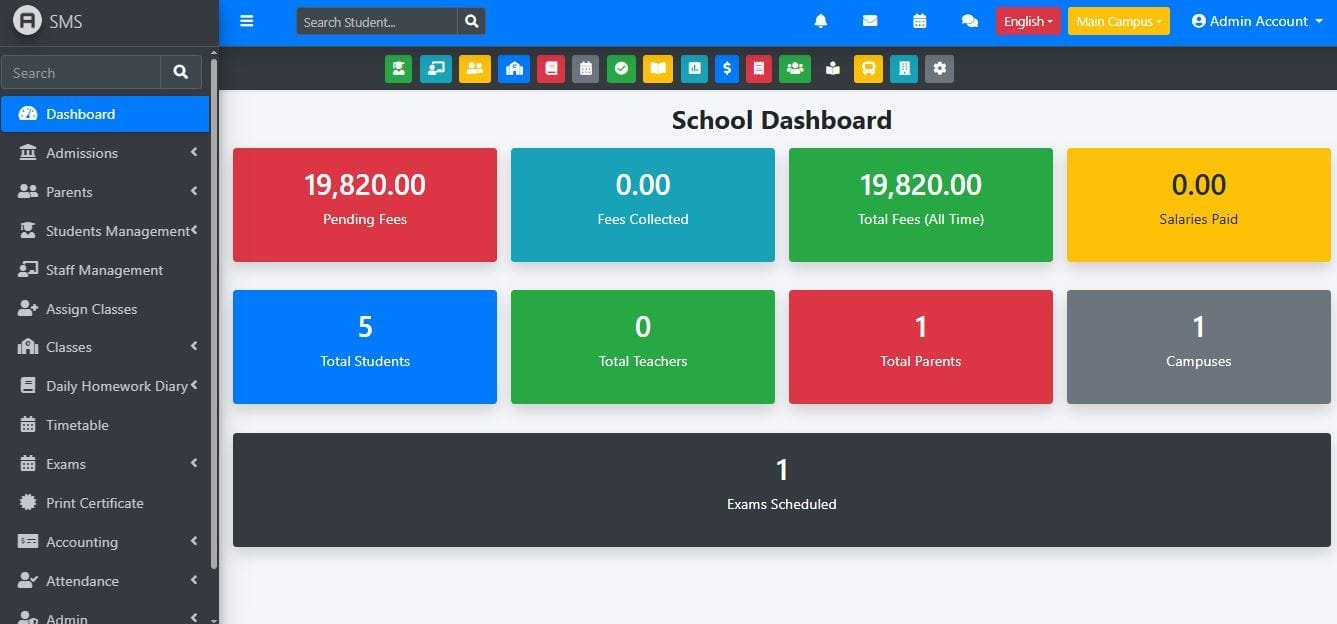Toggle sidebar with the hamburger menu button
Image resolution: width=1337 pixels, height=624 pixels.
pyautogui.click(x=247, y=21)
